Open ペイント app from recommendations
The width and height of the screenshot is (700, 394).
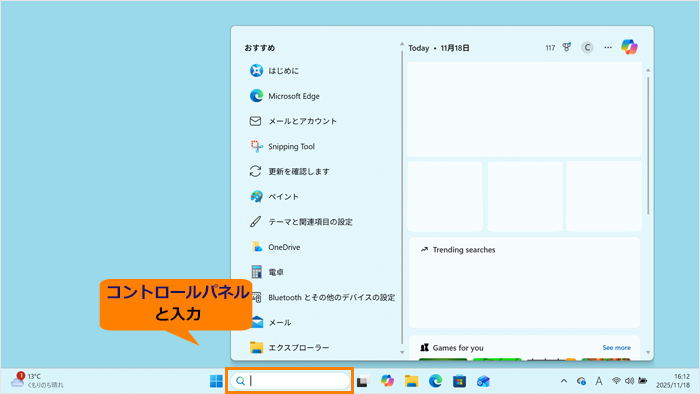tap(274, 196)
